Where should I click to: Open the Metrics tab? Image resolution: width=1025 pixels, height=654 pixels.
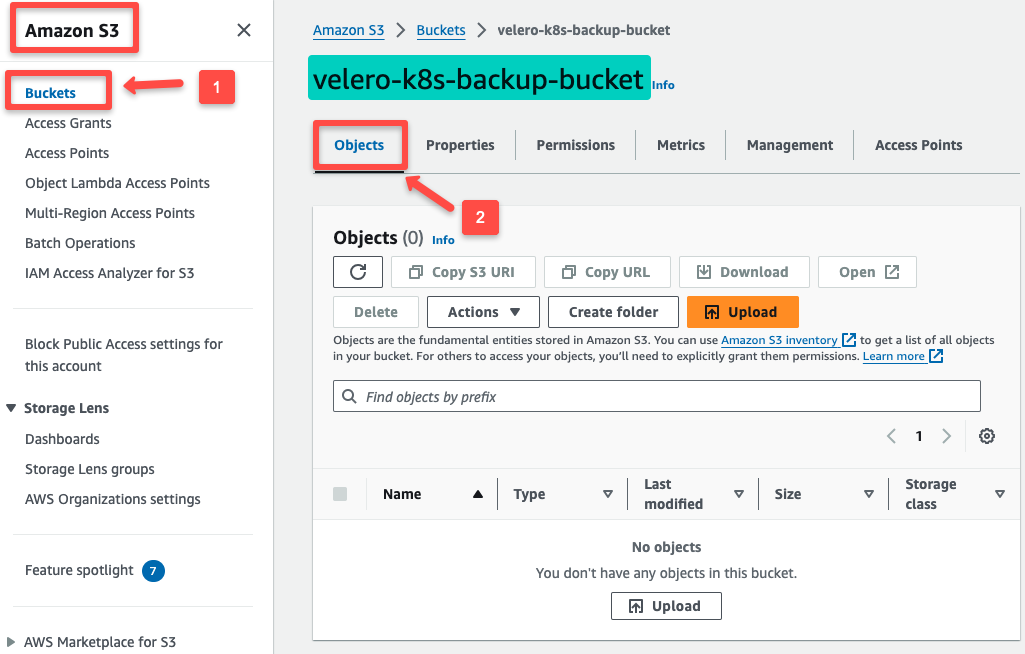680,145
